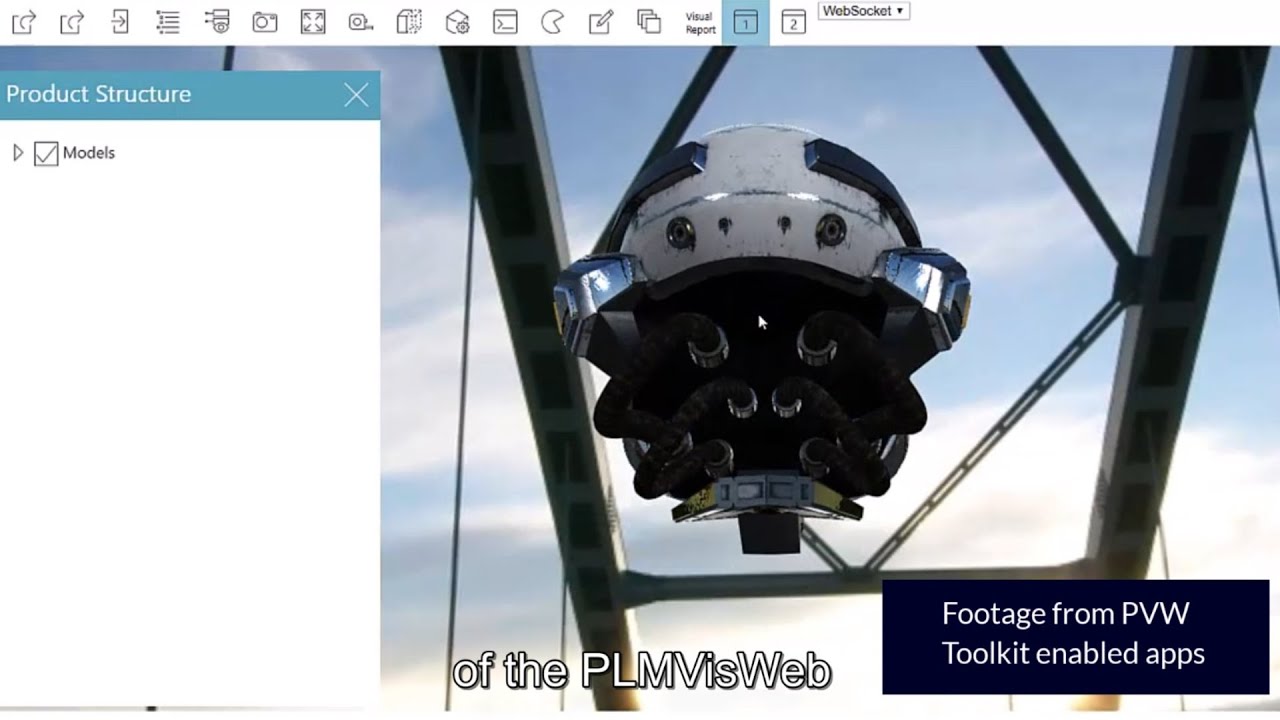Viewport: 1280px width, 720px height.
Task: Click the import document icon
Action: 120,22
